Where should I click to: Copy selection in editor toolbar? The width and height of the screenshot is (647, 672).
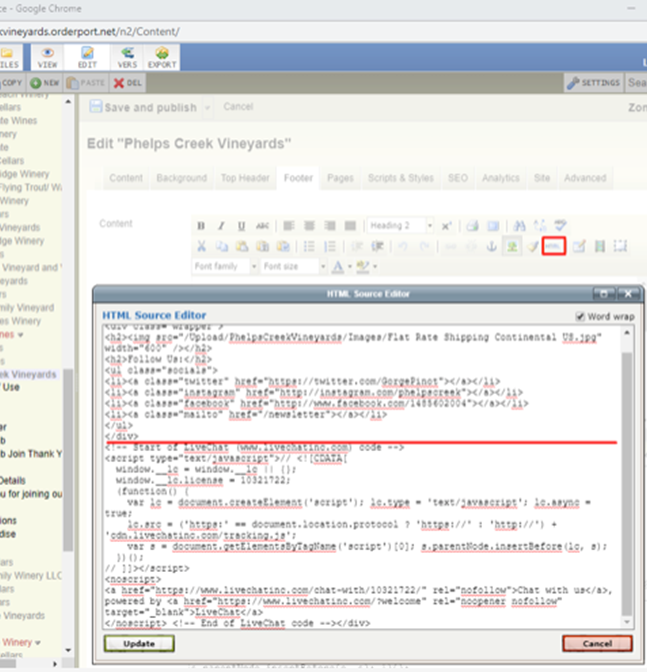tap(221, 246)
